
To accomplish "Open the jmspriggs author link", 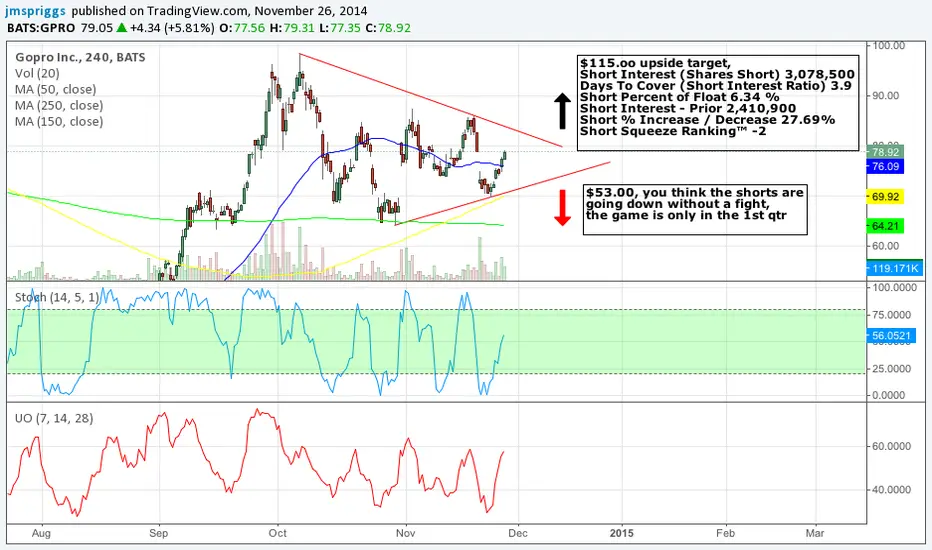I will 36,11.
